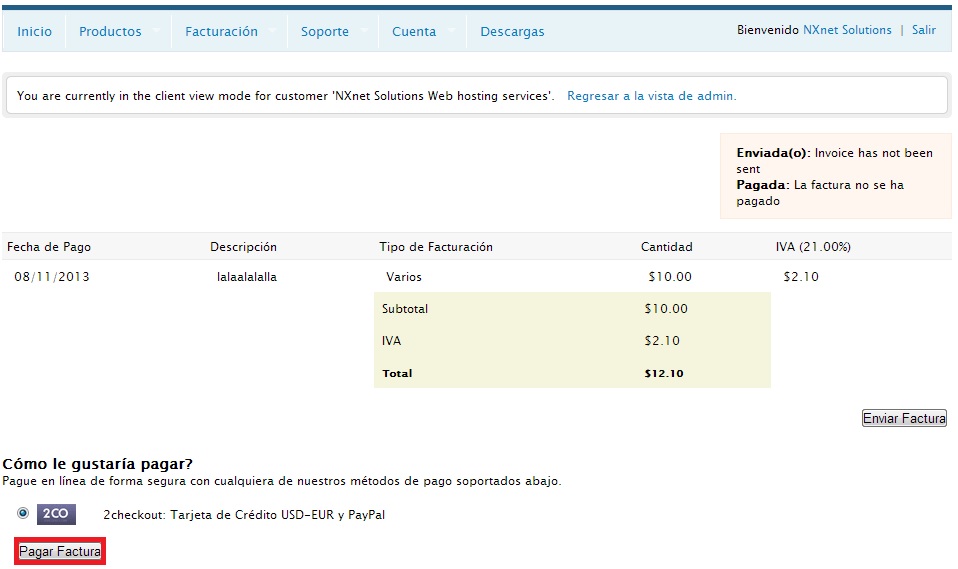This screenshot has height=569, width=958.
Task: Select the Cuenta menu label
Action: (x=414, y=31)
